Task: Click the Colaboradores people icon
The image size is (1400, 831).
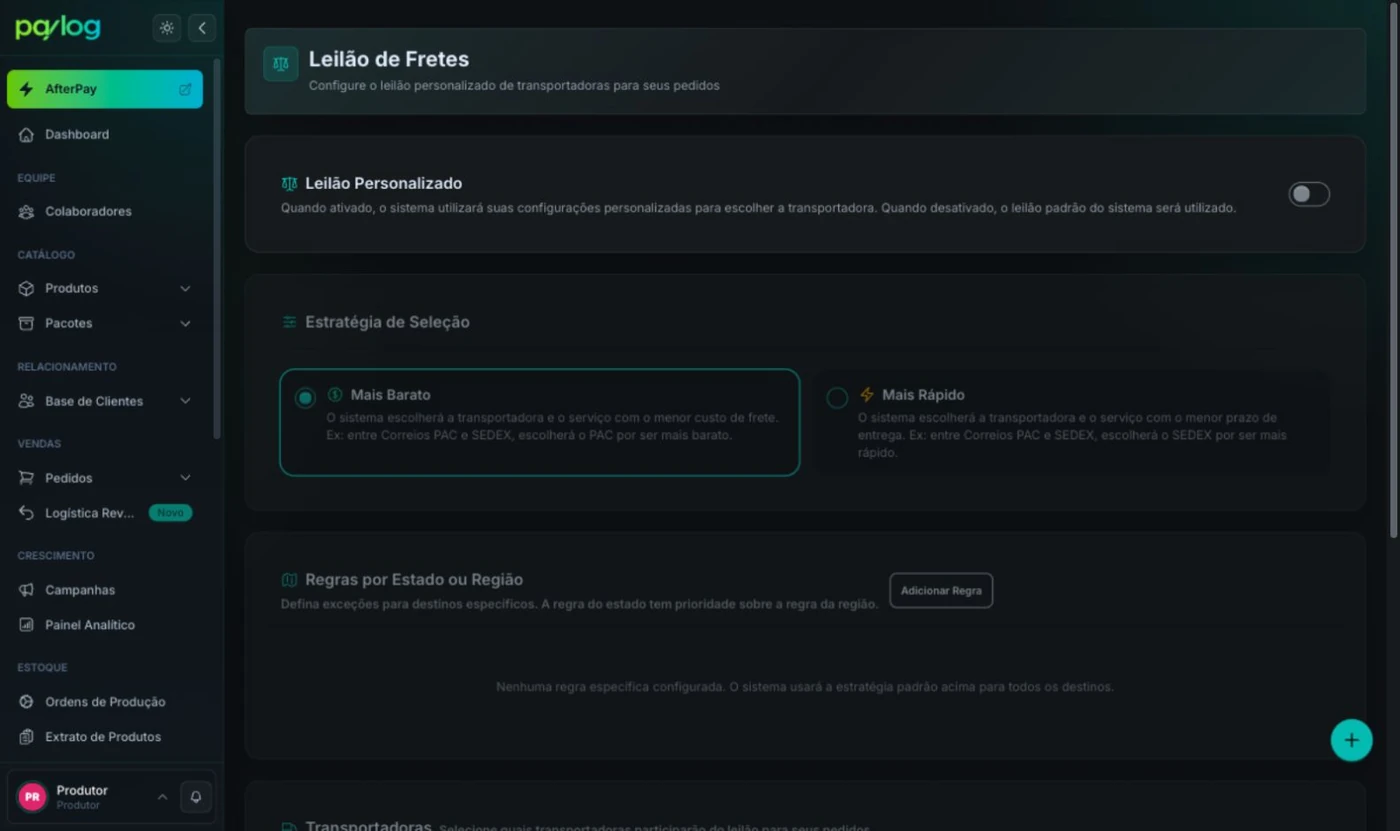Action: pos(26,212)
